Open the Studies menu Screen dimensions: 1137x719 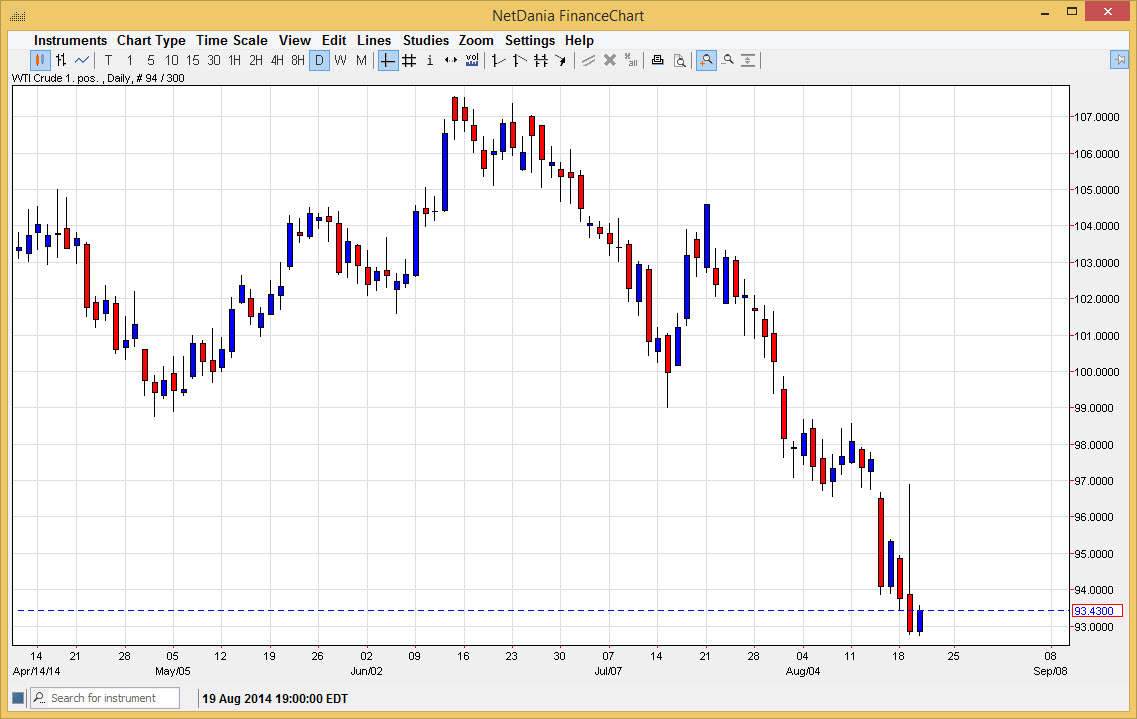pyautogui.click(x=426, y=40)
